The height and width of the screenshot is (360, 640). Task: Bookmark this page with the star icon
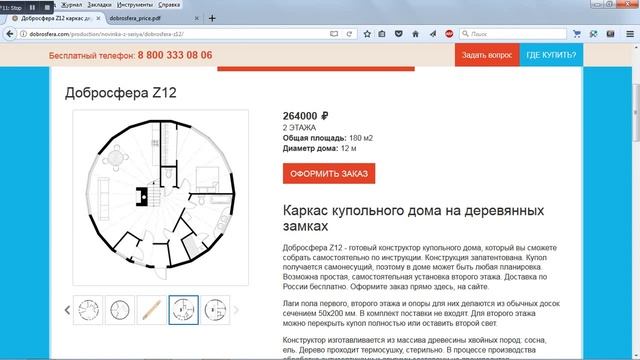(367, 34)
